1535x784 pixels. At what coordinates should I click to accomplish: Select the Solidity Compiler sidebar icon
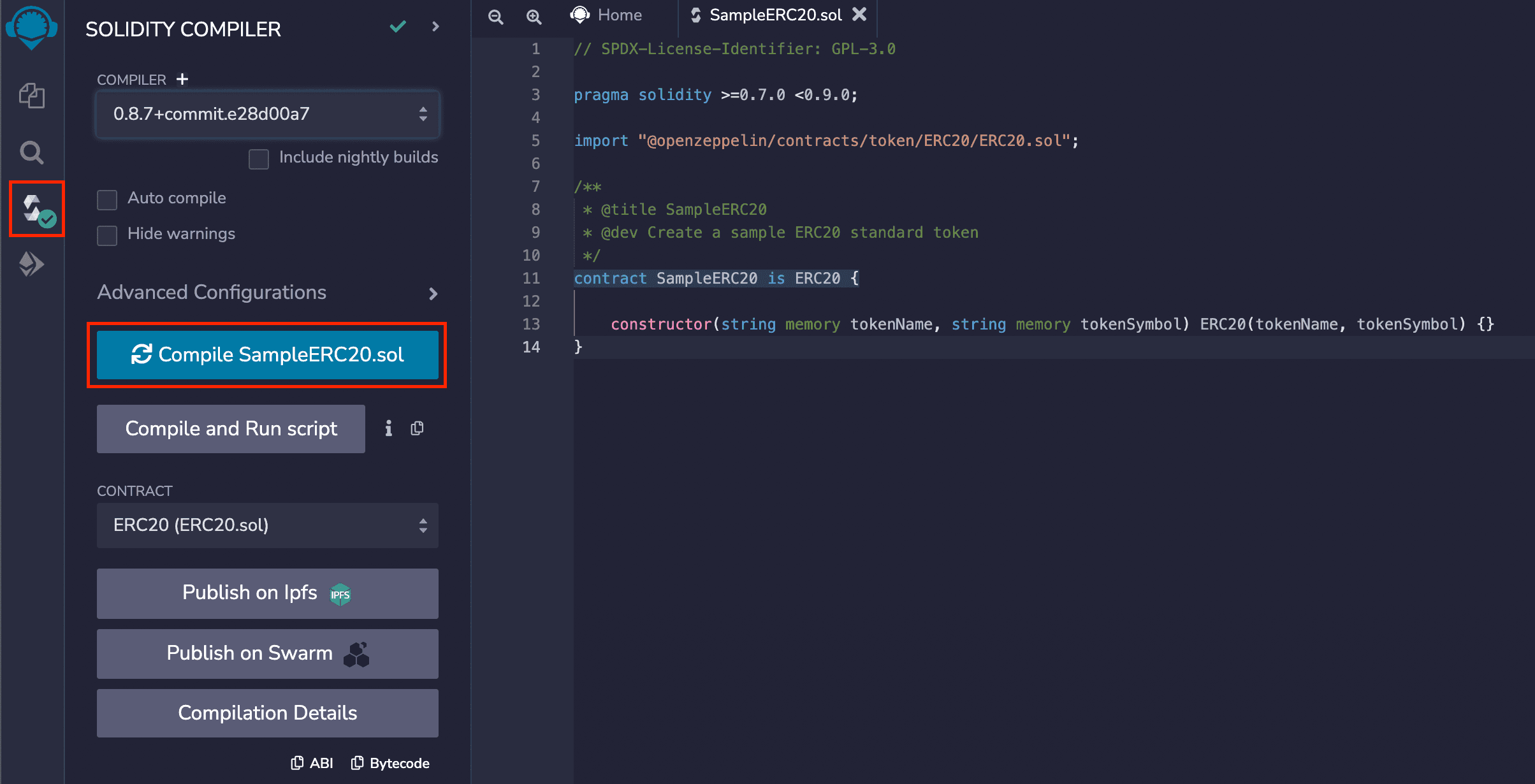(32, 209)
